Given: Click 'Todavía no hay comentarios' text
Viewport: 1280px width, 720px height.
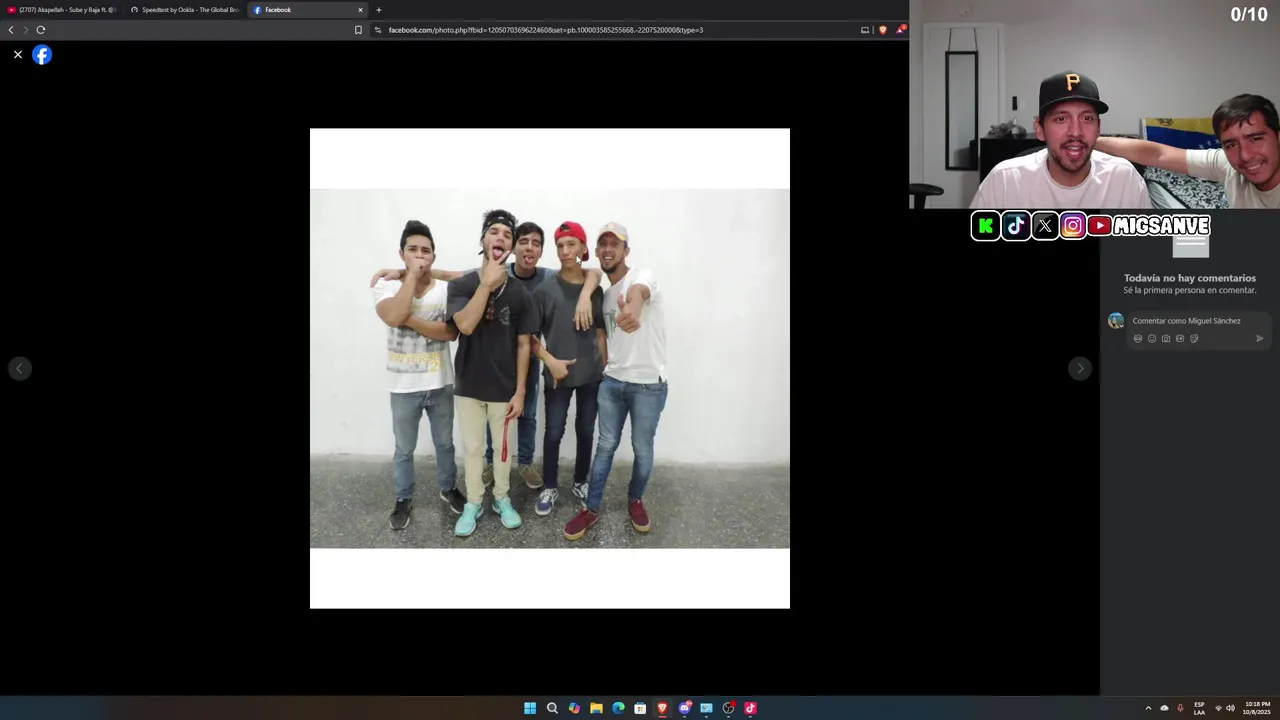Looking at the screenshot, I should click(1189, 278).
